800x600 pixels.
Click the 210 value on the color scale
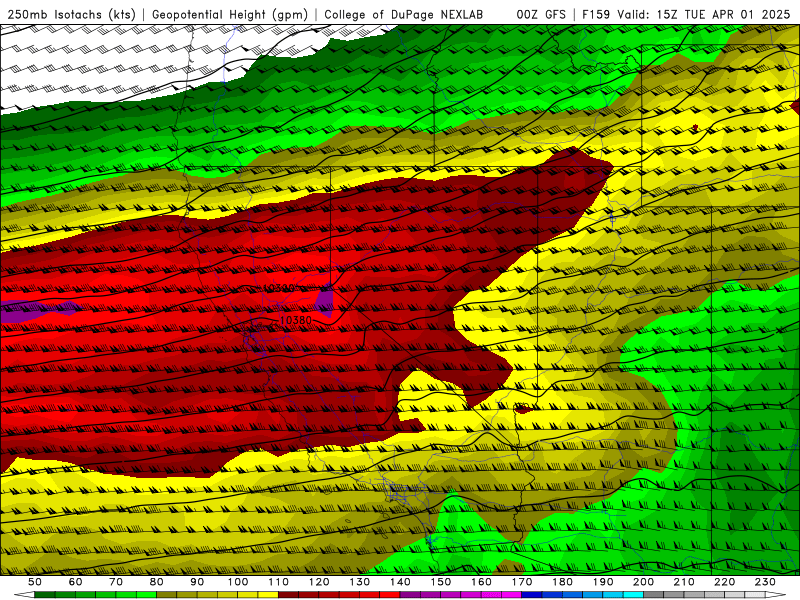(x=685, y=582)
